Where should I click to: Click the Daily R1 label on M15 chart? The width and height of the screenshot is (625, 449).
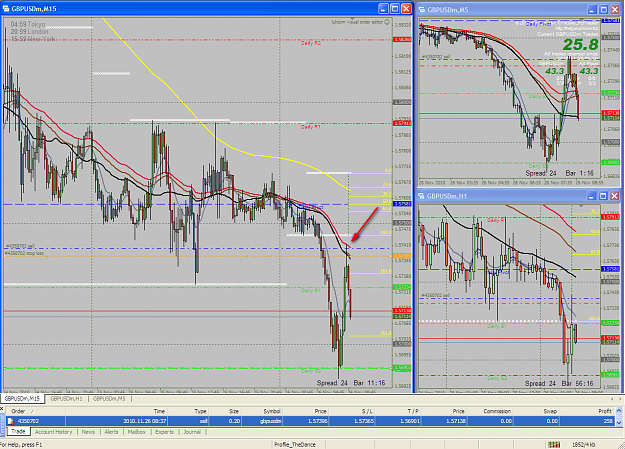point(311,127)
